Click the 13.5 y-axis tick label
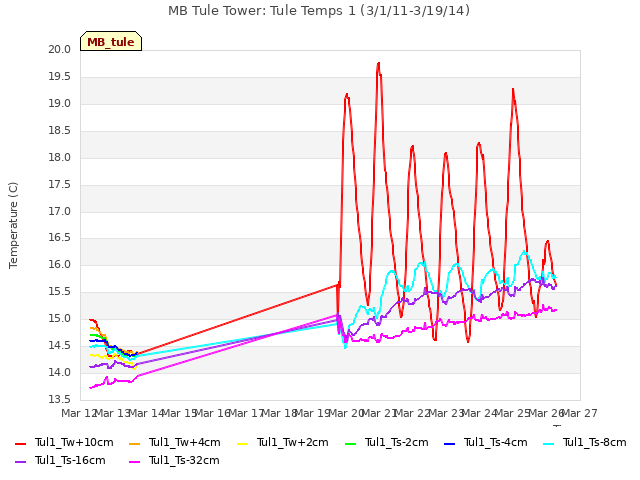 tap(60, 399)
